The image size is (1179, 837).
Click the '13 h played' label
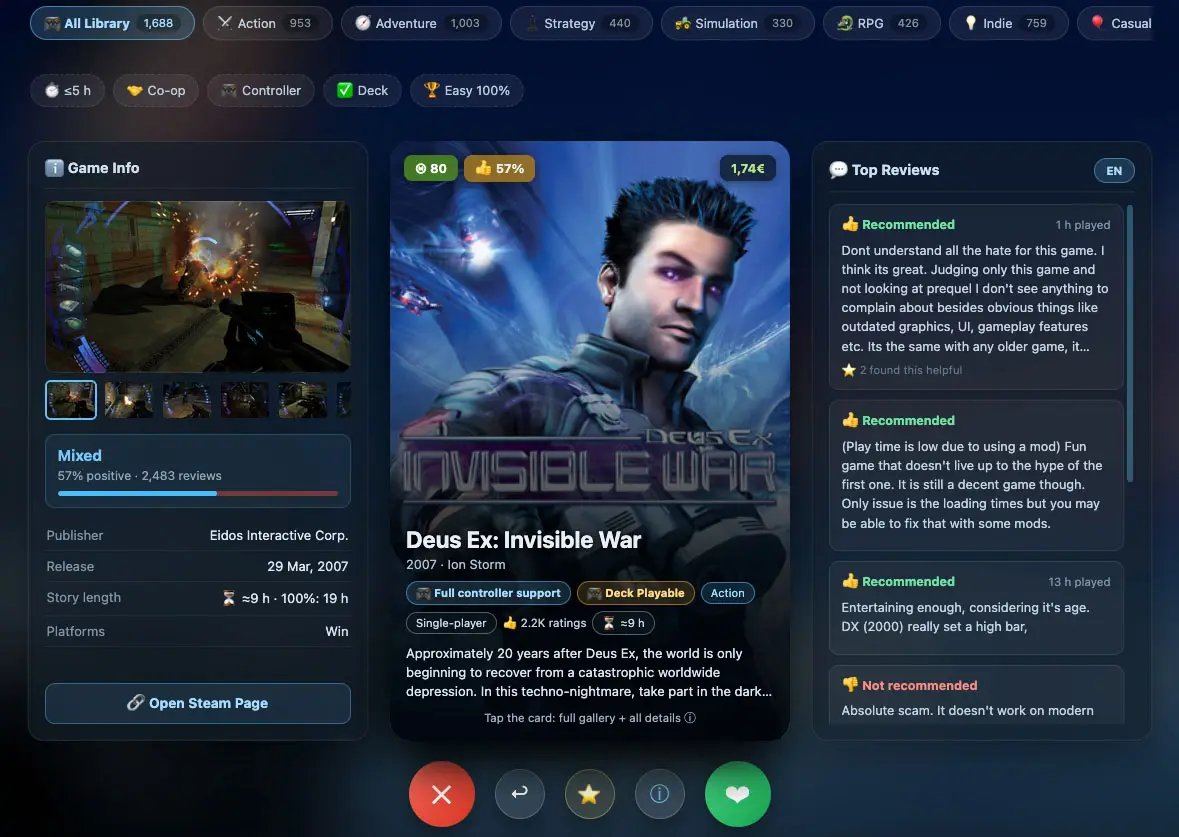pyautogui.click(x=1079, y=581)
